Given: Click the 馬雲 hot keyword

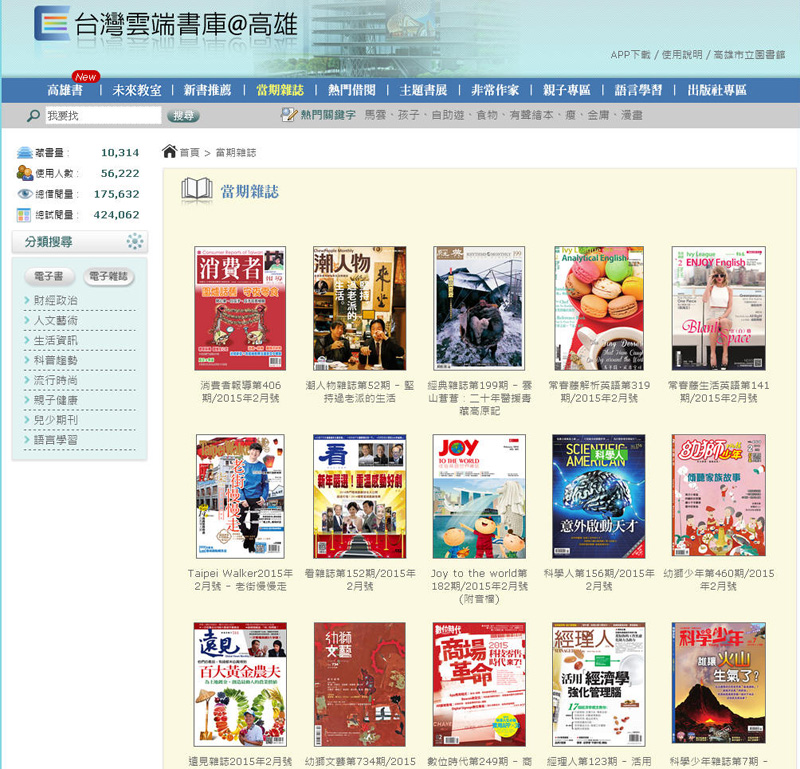Looking at the screenshot, I should click(375, 115).
